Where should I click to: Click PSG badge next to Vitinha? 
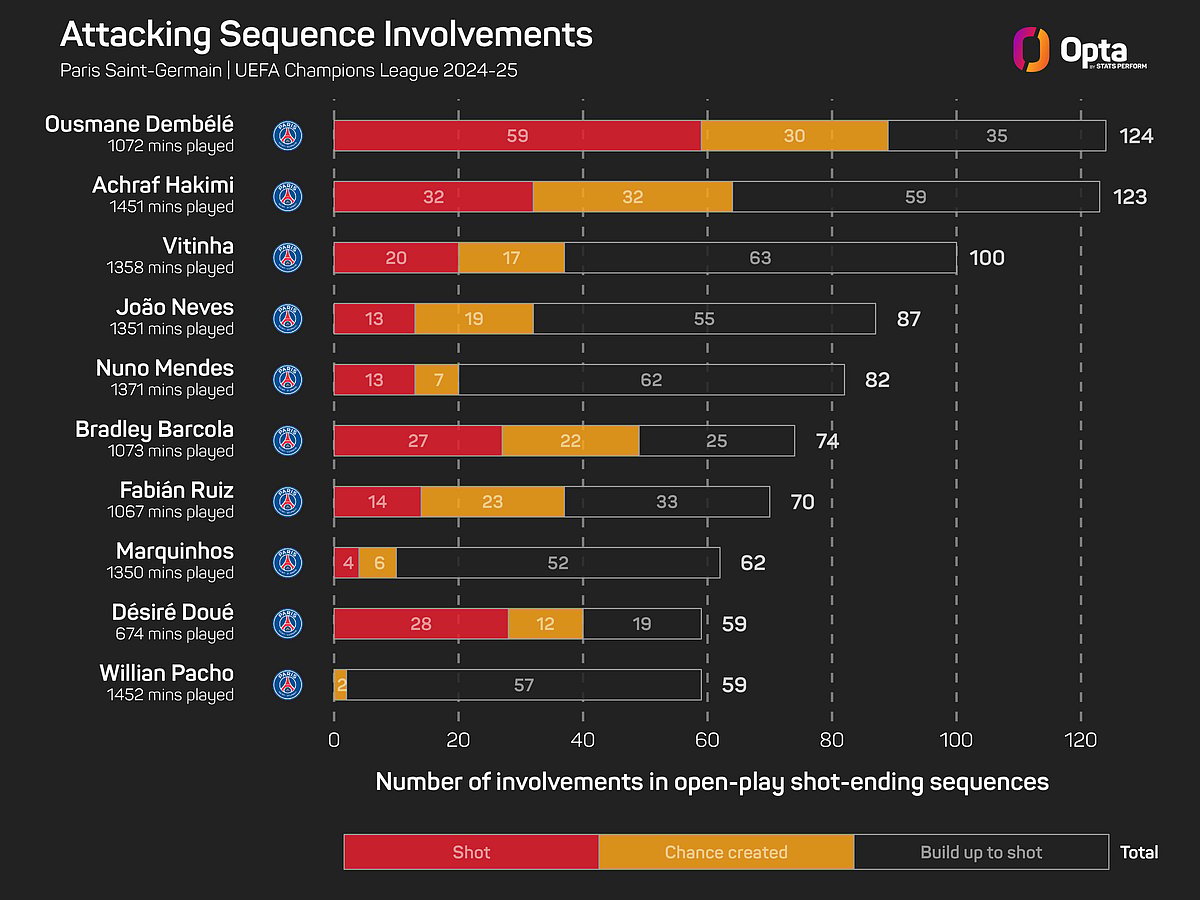click(288, 258)
